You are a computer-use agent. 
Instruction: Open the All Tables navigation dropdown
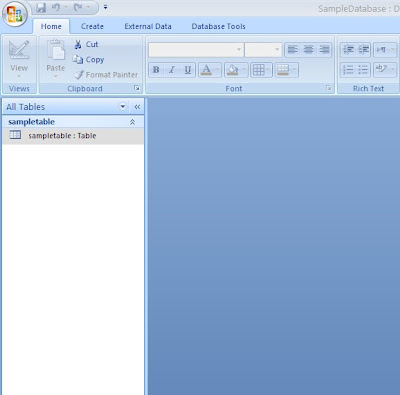(123, 107)
